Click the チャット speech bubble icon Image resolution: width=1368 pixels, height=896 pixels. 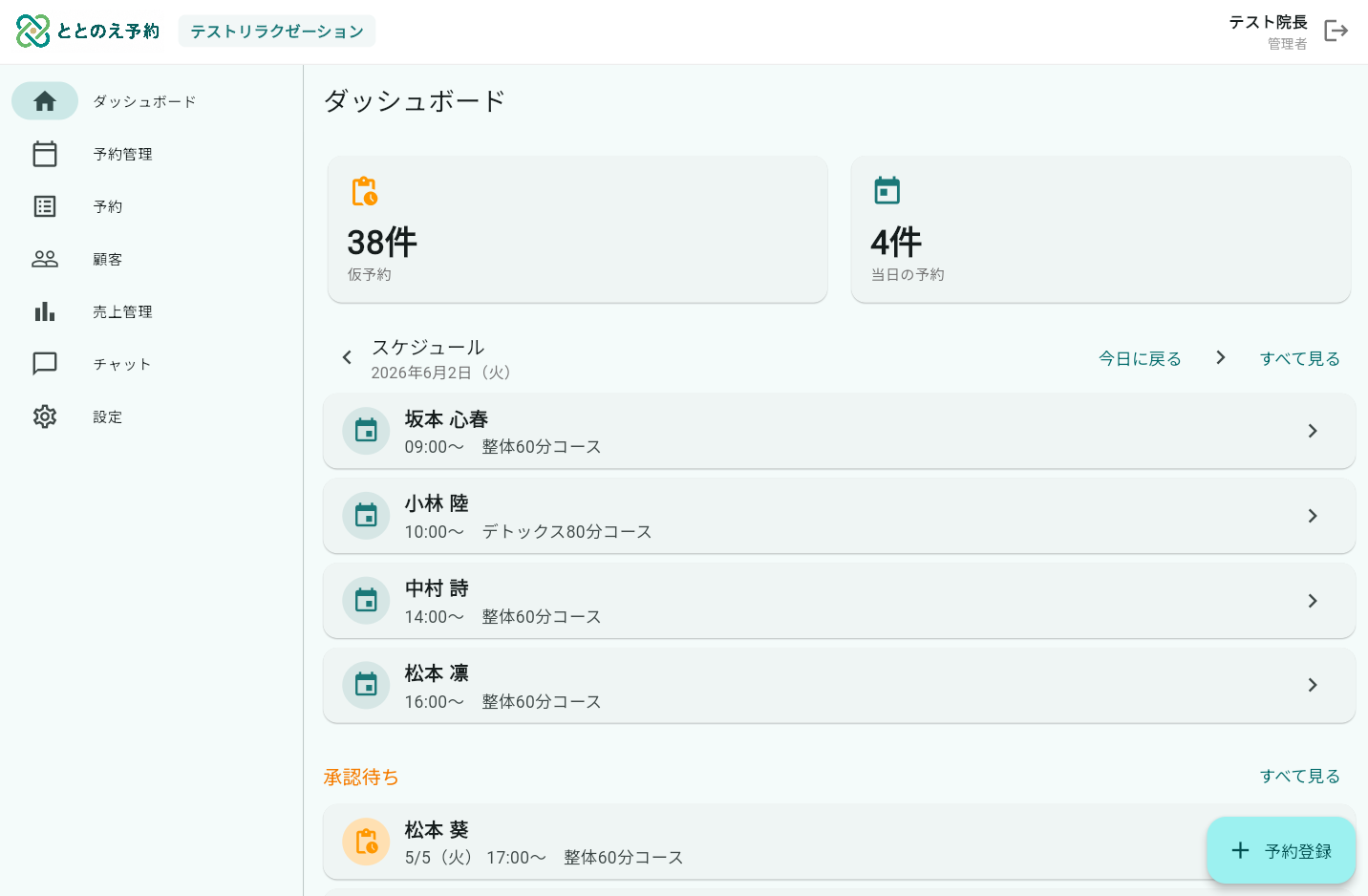pyautogui.click(x=45, y=364)
